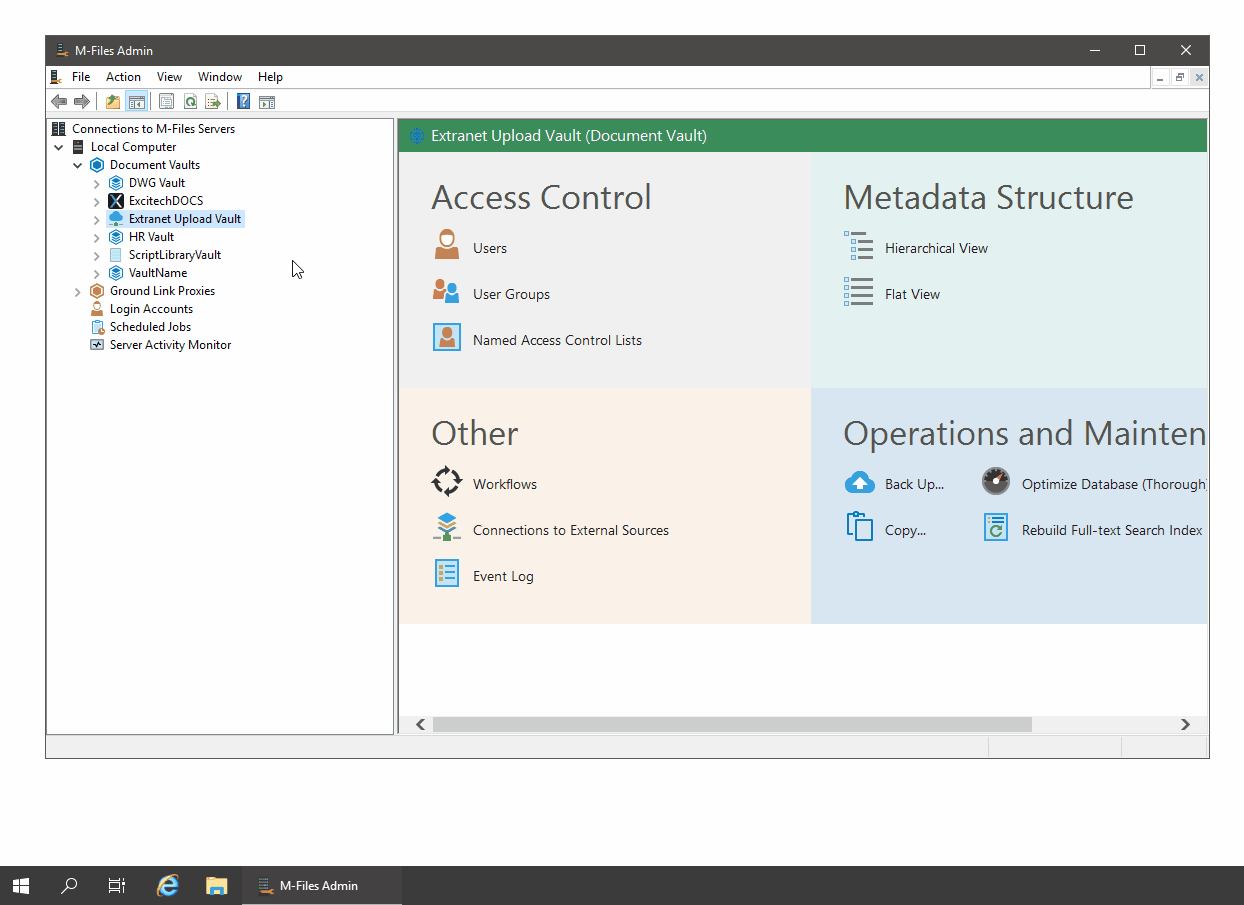Screen dimensions: 1244x905
Task: Click the Up One Level folder icon
Action: pyautogui.click(x=113, y=101)
